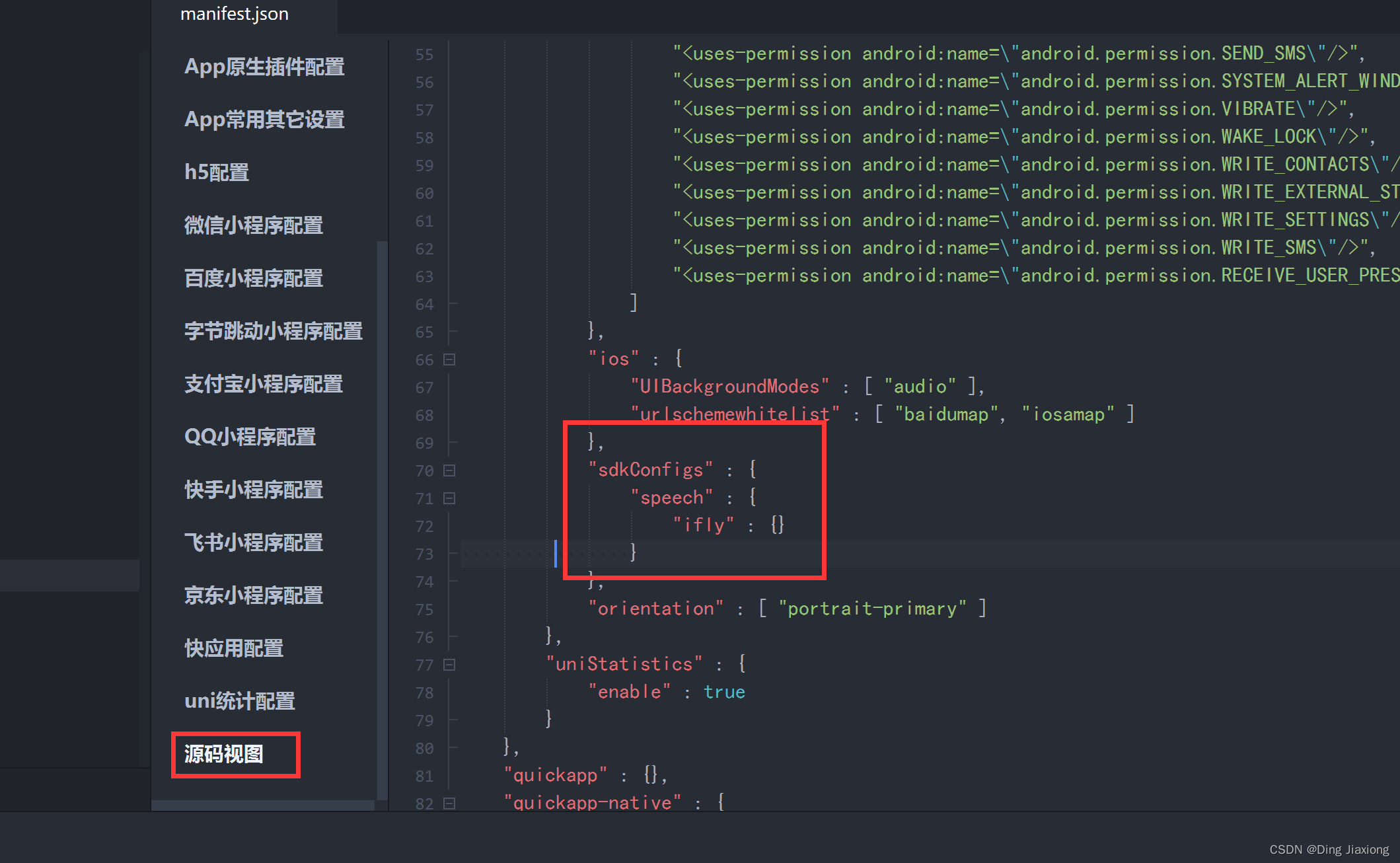Open 微信小程序配置 section

tap(254, 225)
